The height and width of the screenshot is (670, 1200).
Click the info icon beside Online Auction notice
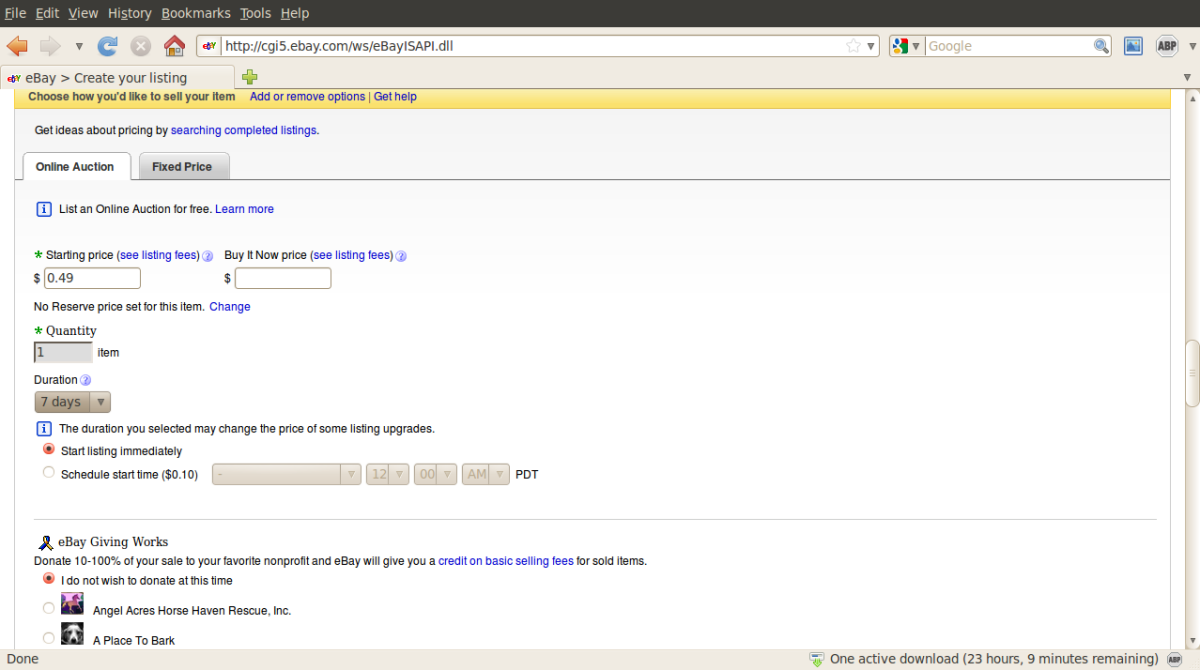[43, 208]
